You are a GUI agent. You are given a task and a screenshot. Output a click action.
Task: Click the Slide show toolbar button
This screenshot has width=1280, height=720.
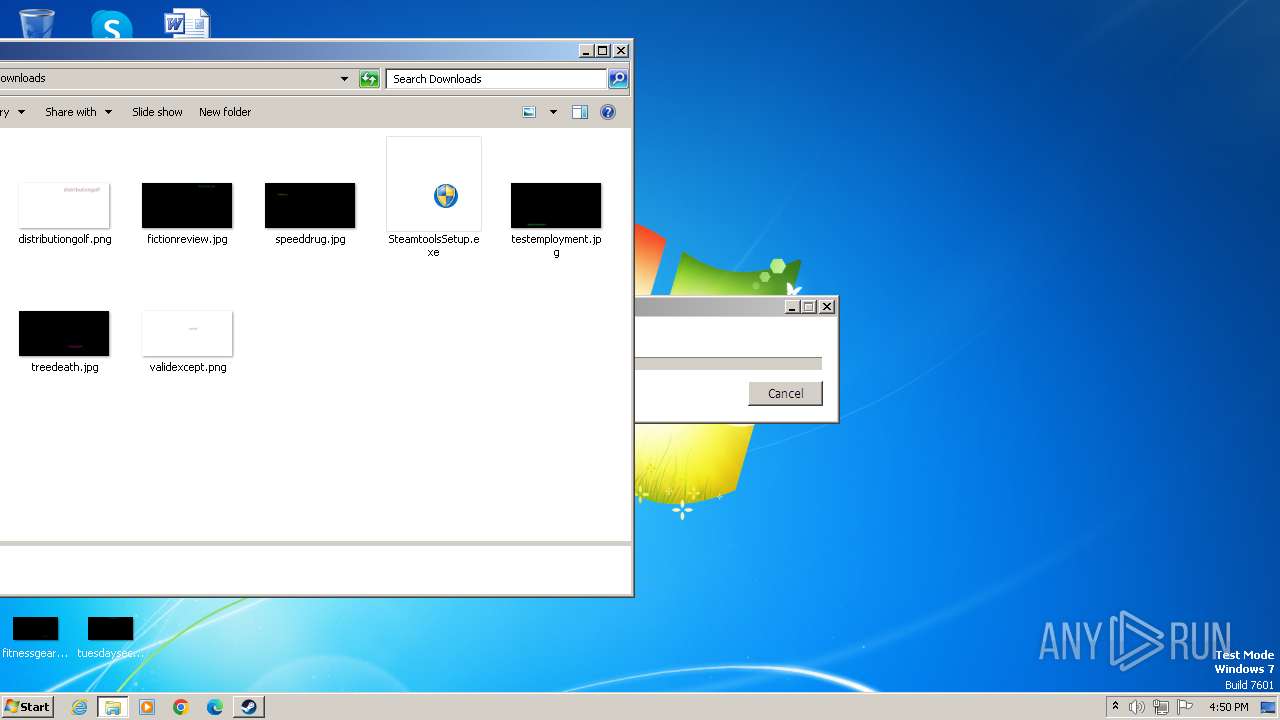157,112
